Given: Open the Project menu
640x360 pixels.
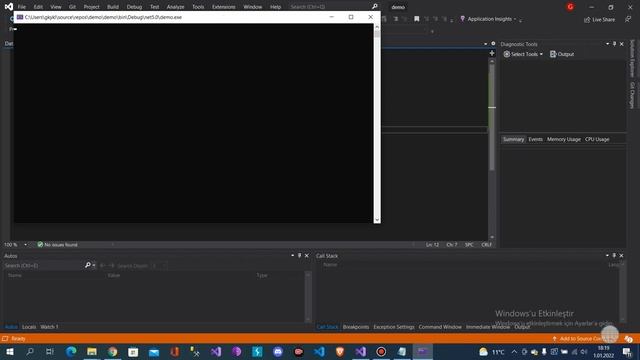Looking at the screenshot, I should pyautogui.click(x=91, y=7).
